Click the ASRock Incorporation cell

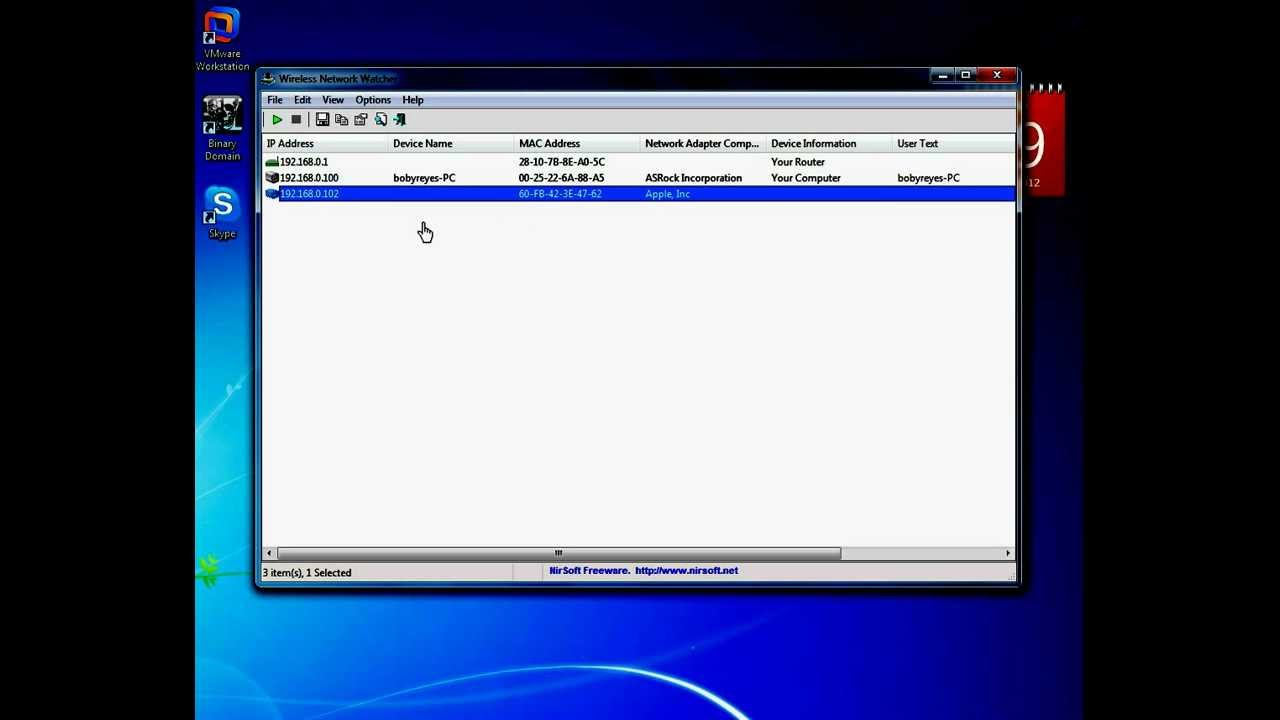tap(693, 178)
